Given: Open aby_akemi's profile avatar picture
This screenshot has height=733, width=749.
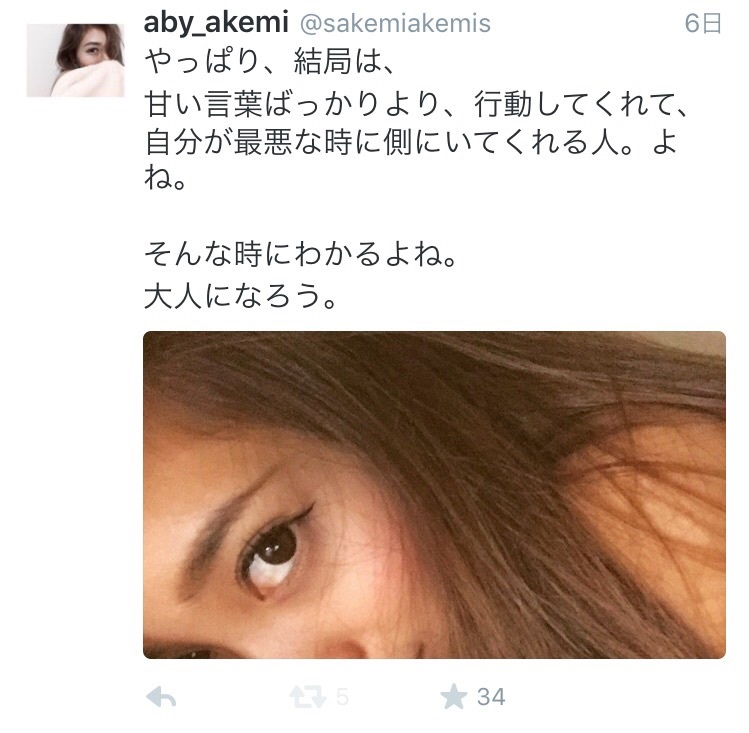Looking at the screenshot, I should [x=75, y=60].
